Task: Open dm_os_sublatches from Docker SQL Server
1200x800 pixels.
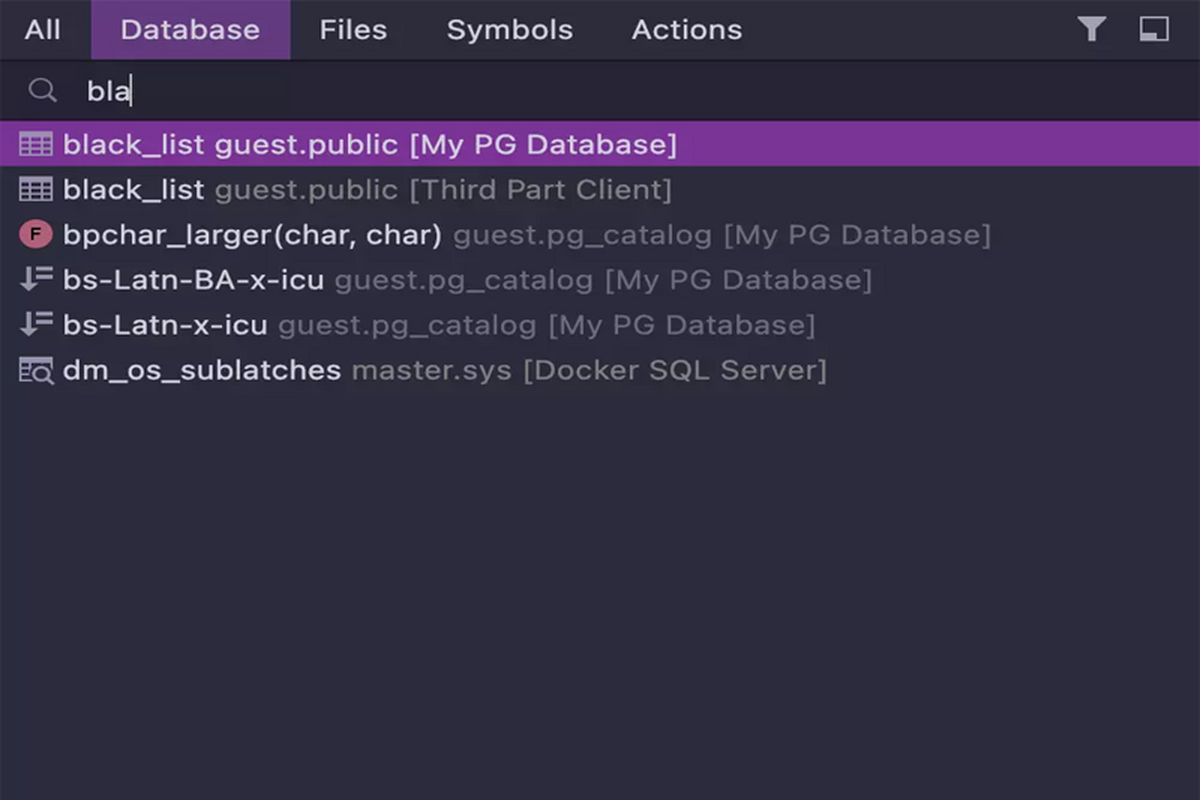Action: (202, 371)
